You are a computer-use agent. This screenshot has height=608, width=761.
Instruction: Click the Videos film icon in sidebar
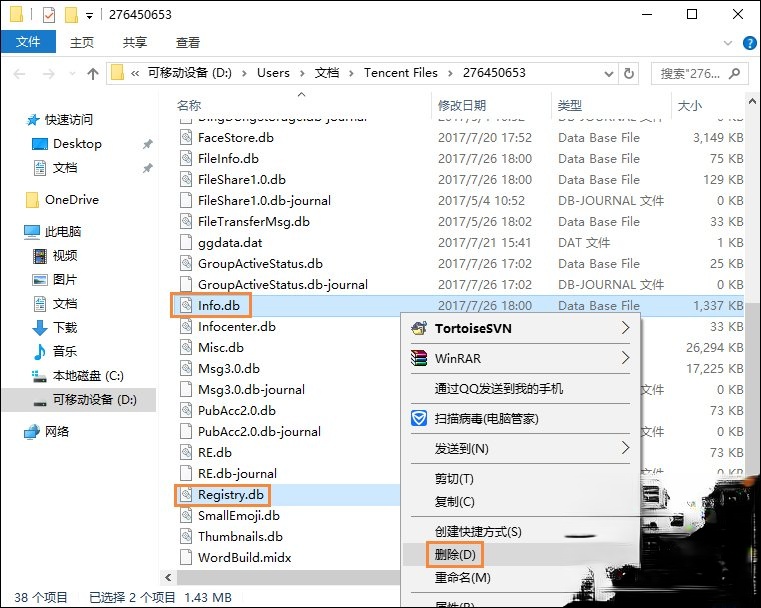click(40, 255)
